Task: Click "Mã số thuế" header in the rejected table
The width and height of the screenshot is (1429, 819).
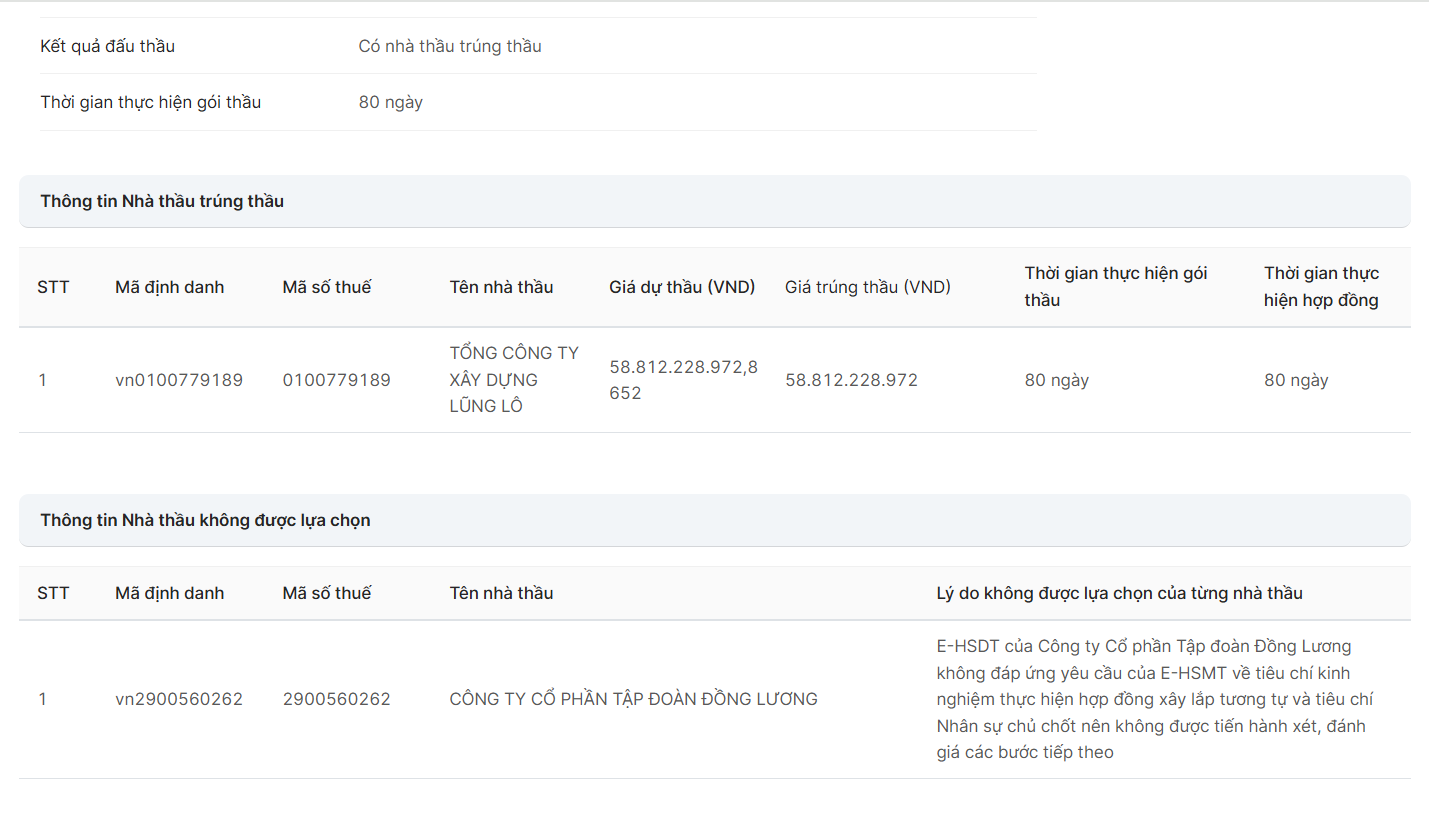Action: [x=326, y=593]
